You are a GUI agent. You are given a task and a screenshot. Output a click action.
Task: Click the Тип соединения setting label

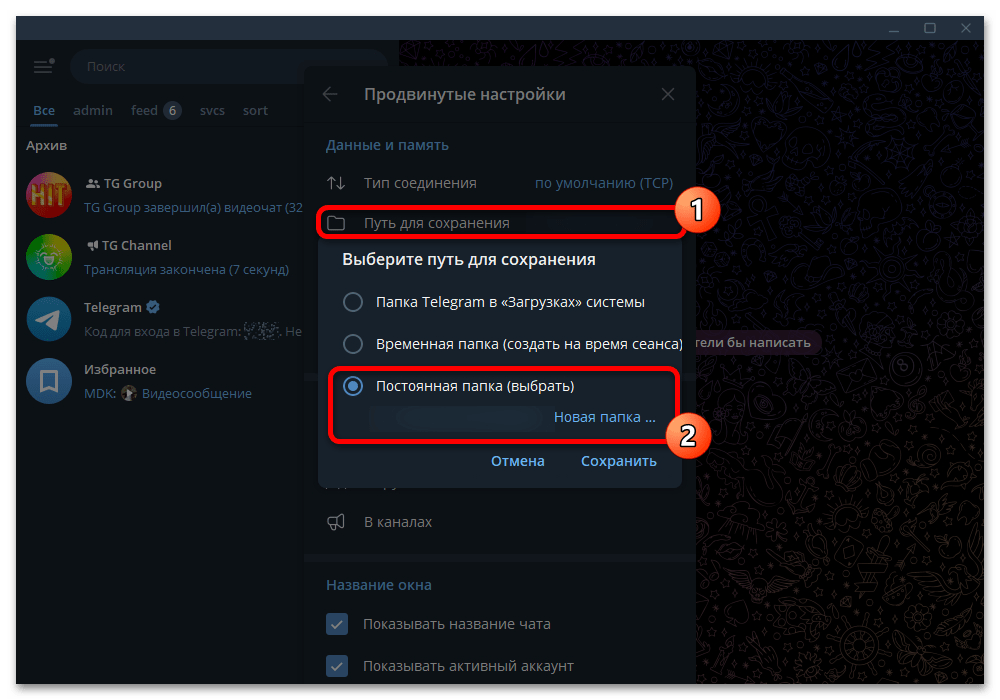coord(420,184)
